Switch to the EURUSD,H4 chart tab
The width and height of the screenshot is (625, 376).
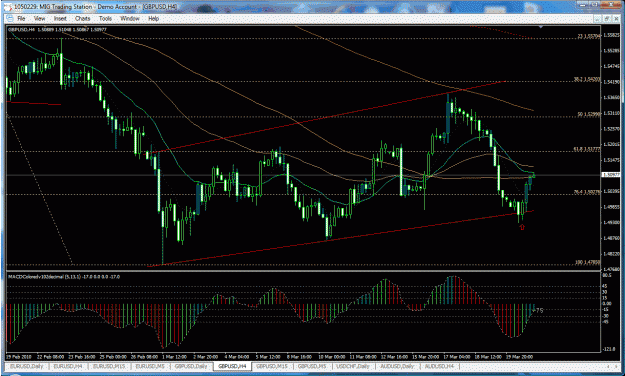click(68, 366)
